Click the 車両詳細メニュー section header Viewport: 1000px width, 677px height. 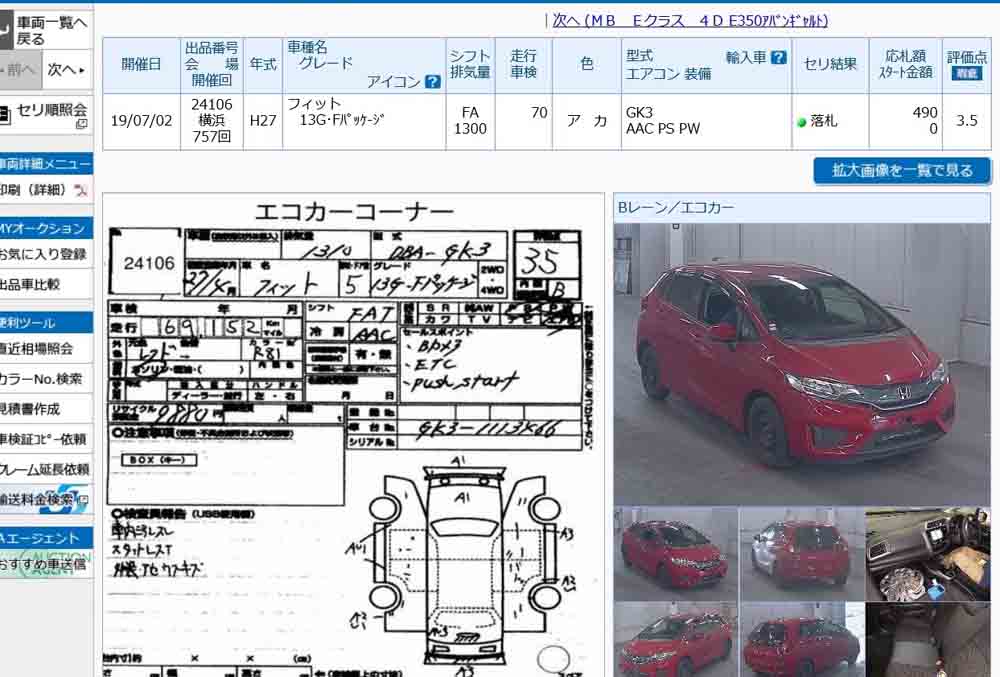point(46,164)
